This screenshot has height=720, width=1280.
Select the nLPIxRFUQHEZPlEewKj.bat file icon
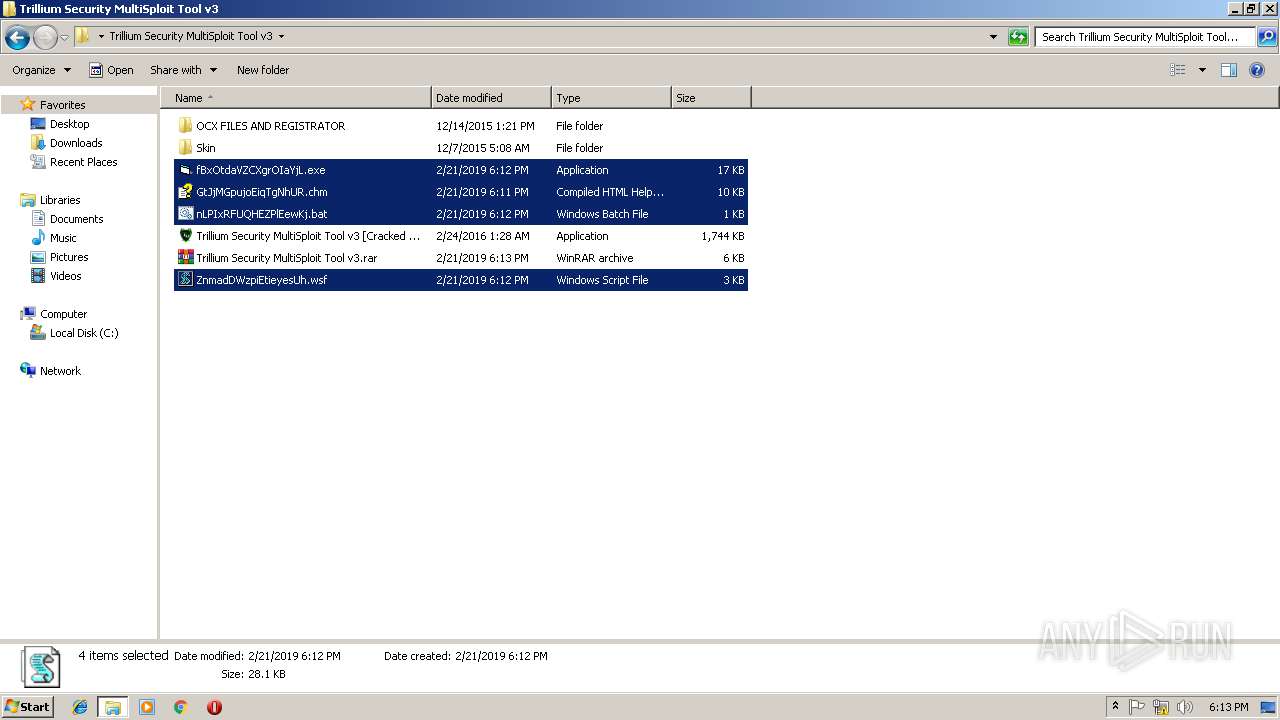(x=185, y=214)
